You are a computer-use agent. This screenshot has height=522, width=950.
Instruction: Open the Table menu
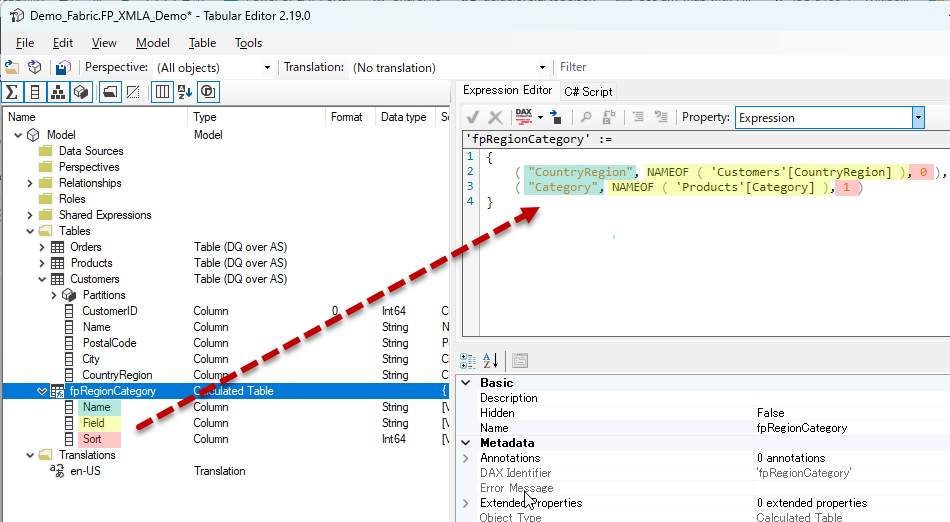click(x=202, y=43)
